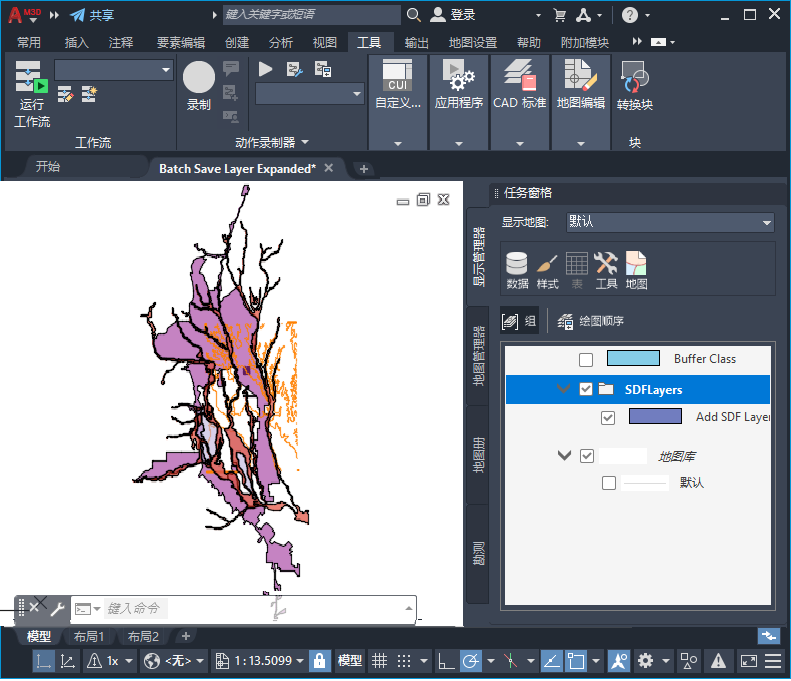Click the command line wrench icon
Viewport: 791px width, 681px height.
(57, 609)
